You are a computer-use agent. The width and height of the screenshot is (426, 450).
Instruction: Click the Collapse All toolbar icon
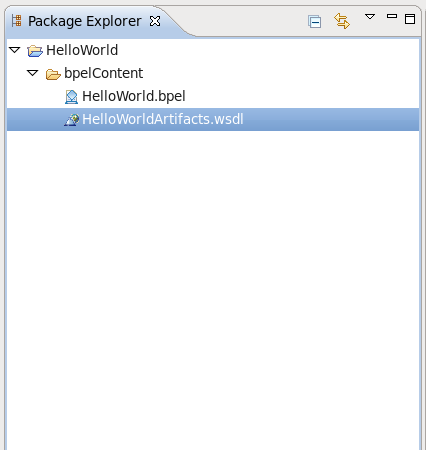point(315,22)
